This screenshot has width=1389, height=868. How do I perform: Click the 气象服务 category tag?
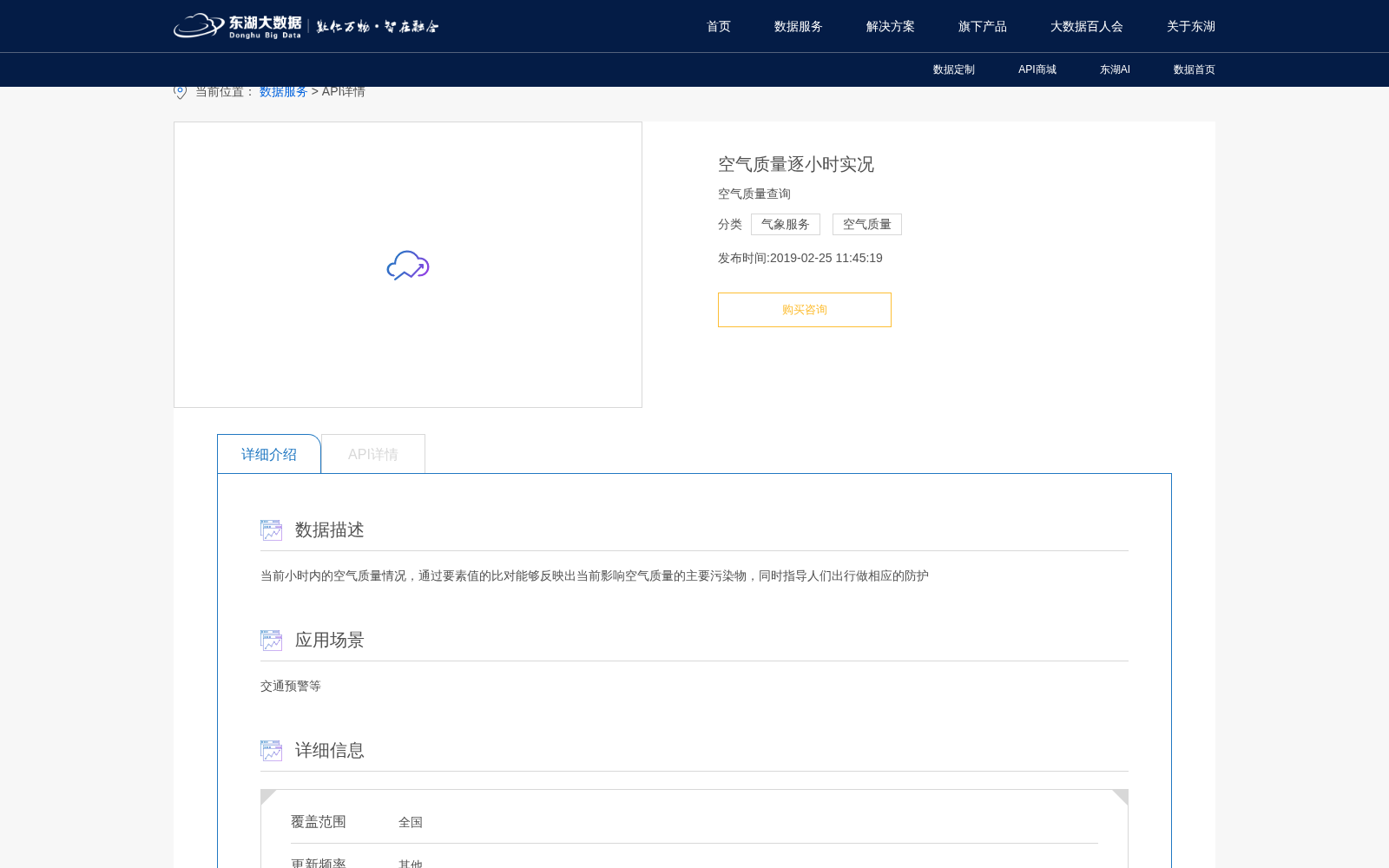point(786,225)
